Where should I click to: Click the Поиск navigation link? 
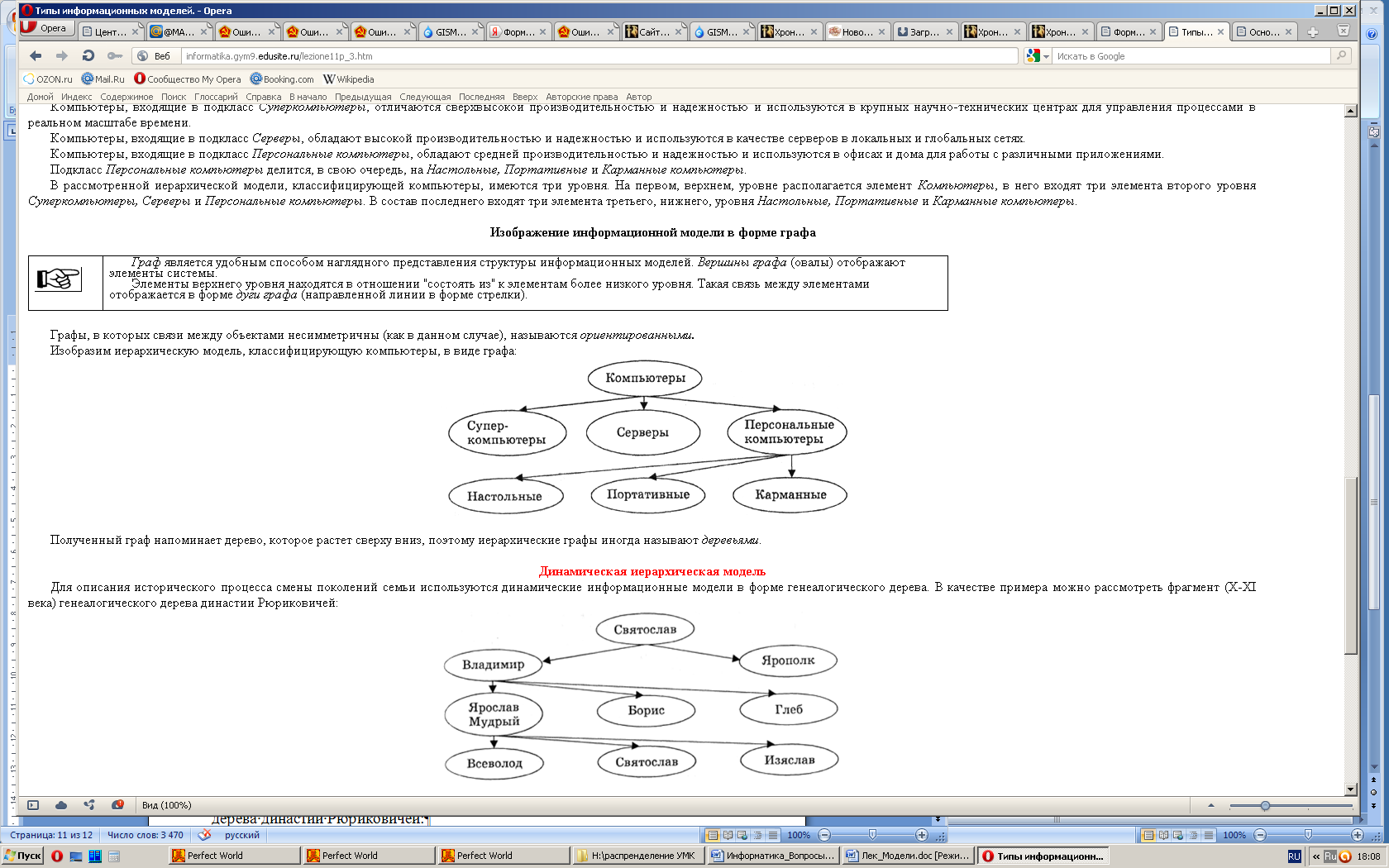point(174,97)
